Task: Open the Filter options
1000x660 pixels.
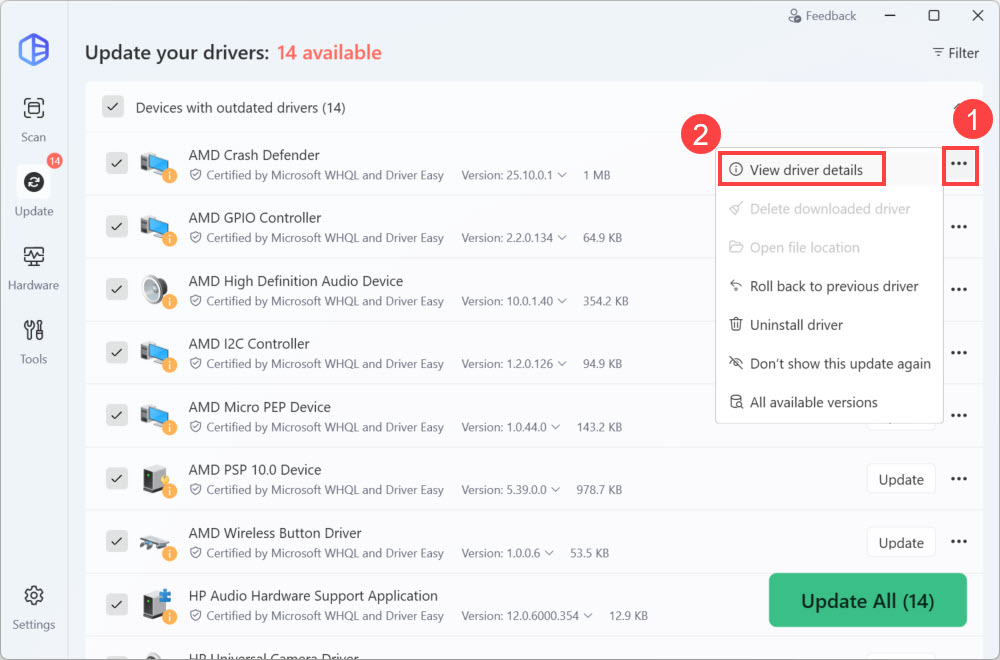Action: point(955,53)
